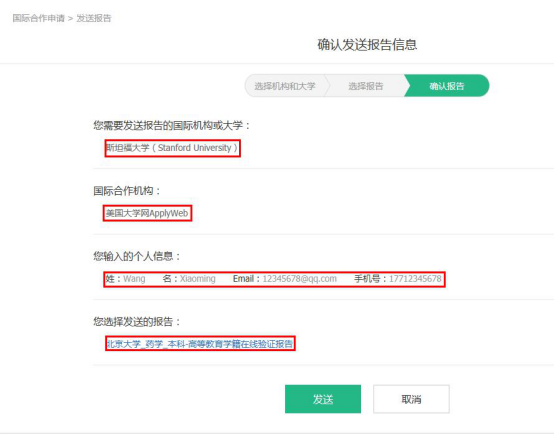This screenshot has width=554, height=434.
Task: Click the 确认发送报告信息 heading
Action: tap(367, 45)
